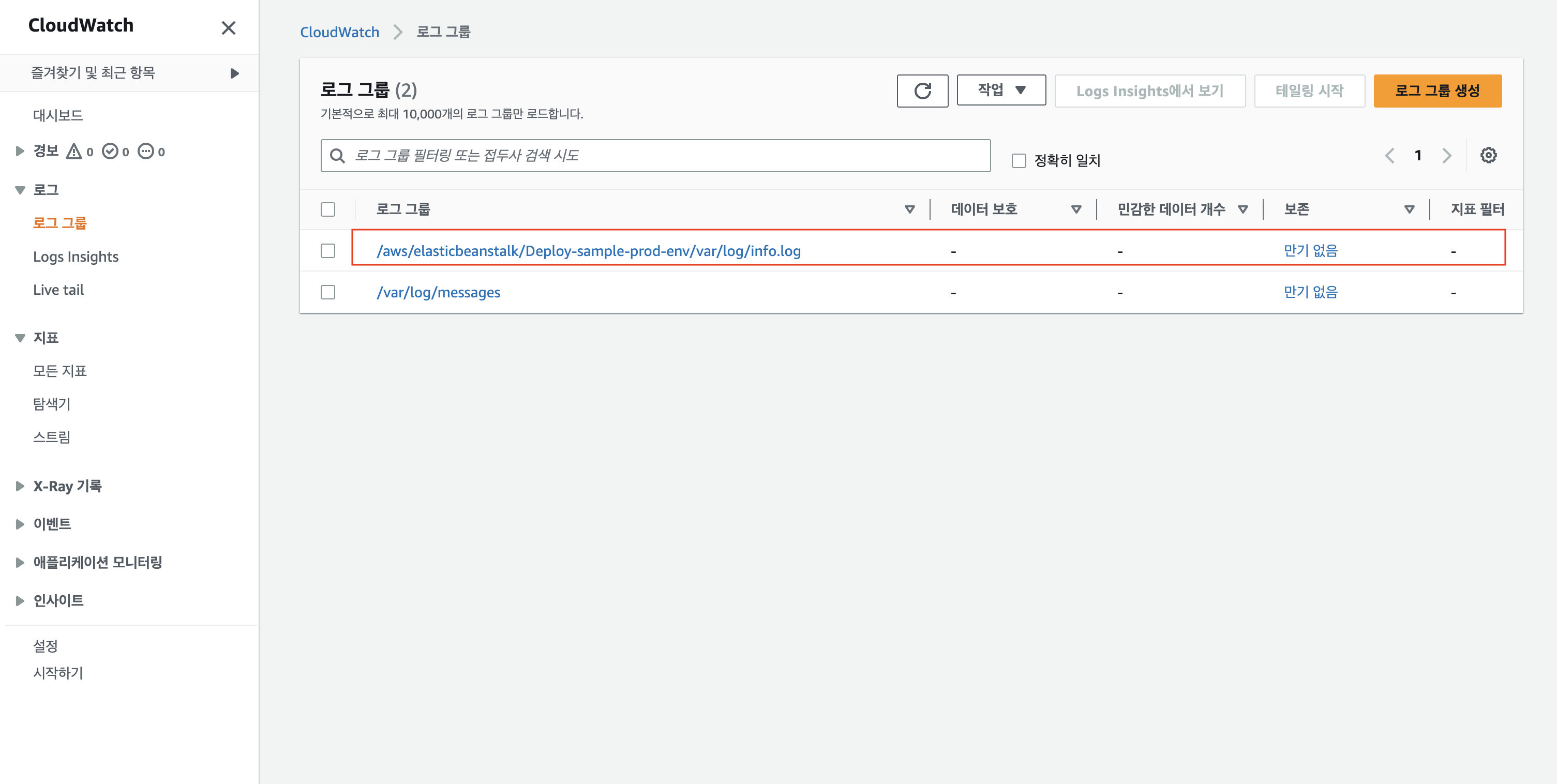1557x784 pixels.
Task: Expand the 이벤트 section
Action: click(19, 524)
